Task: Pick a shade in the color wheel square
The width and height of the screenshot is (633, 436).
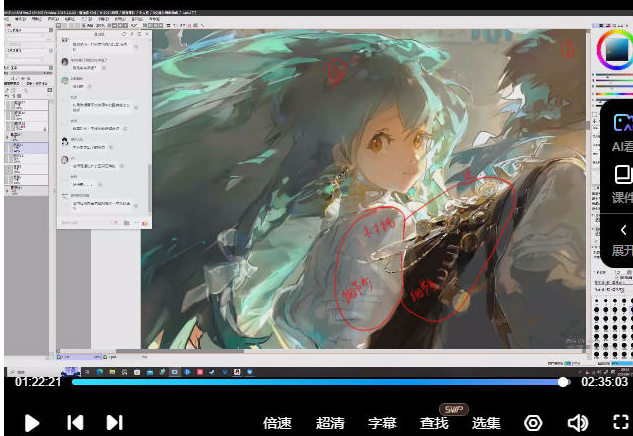Action: click(x=617, y=49)
